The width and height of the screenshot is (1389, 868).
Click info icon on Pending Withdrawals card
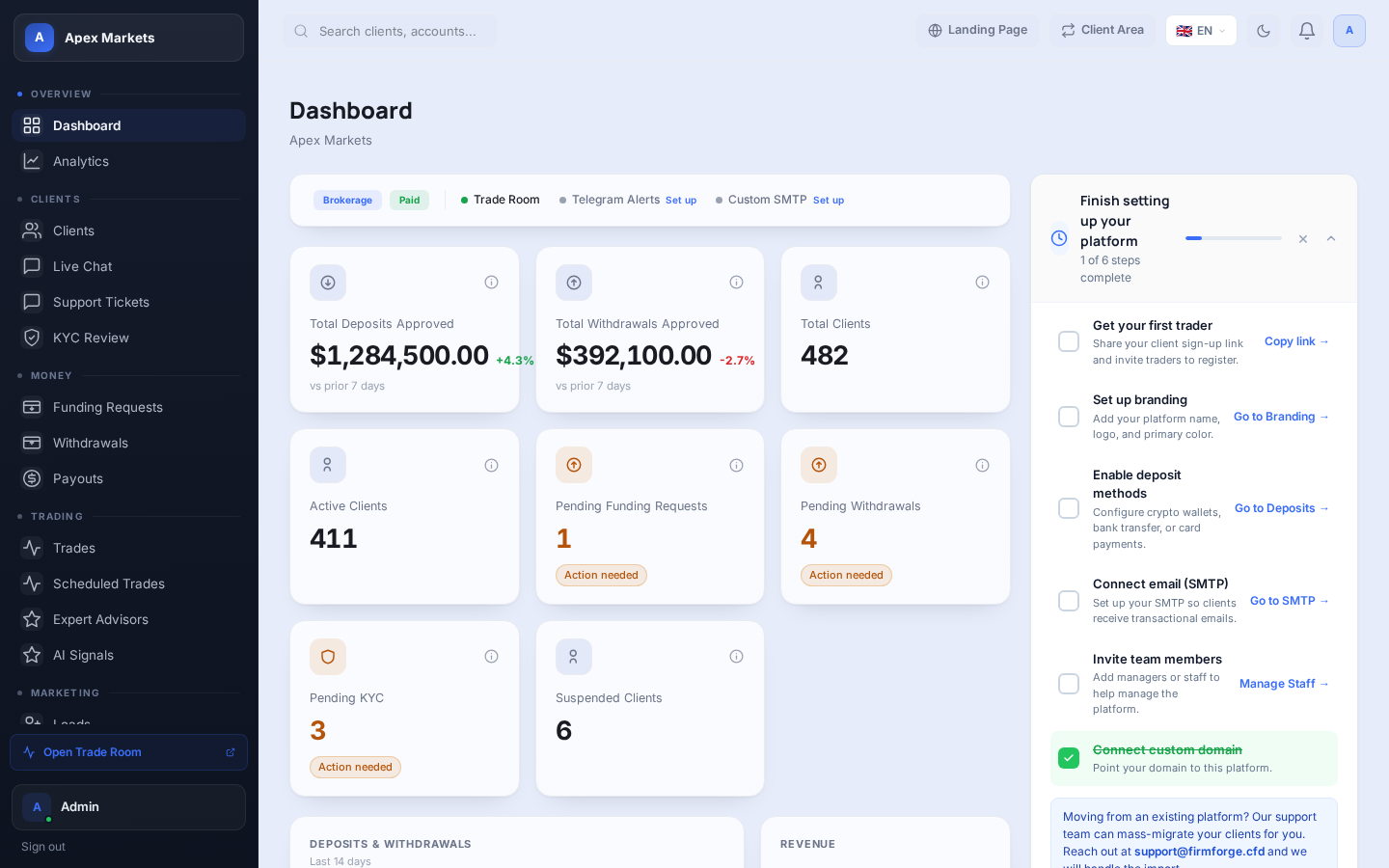coord(982,466)
